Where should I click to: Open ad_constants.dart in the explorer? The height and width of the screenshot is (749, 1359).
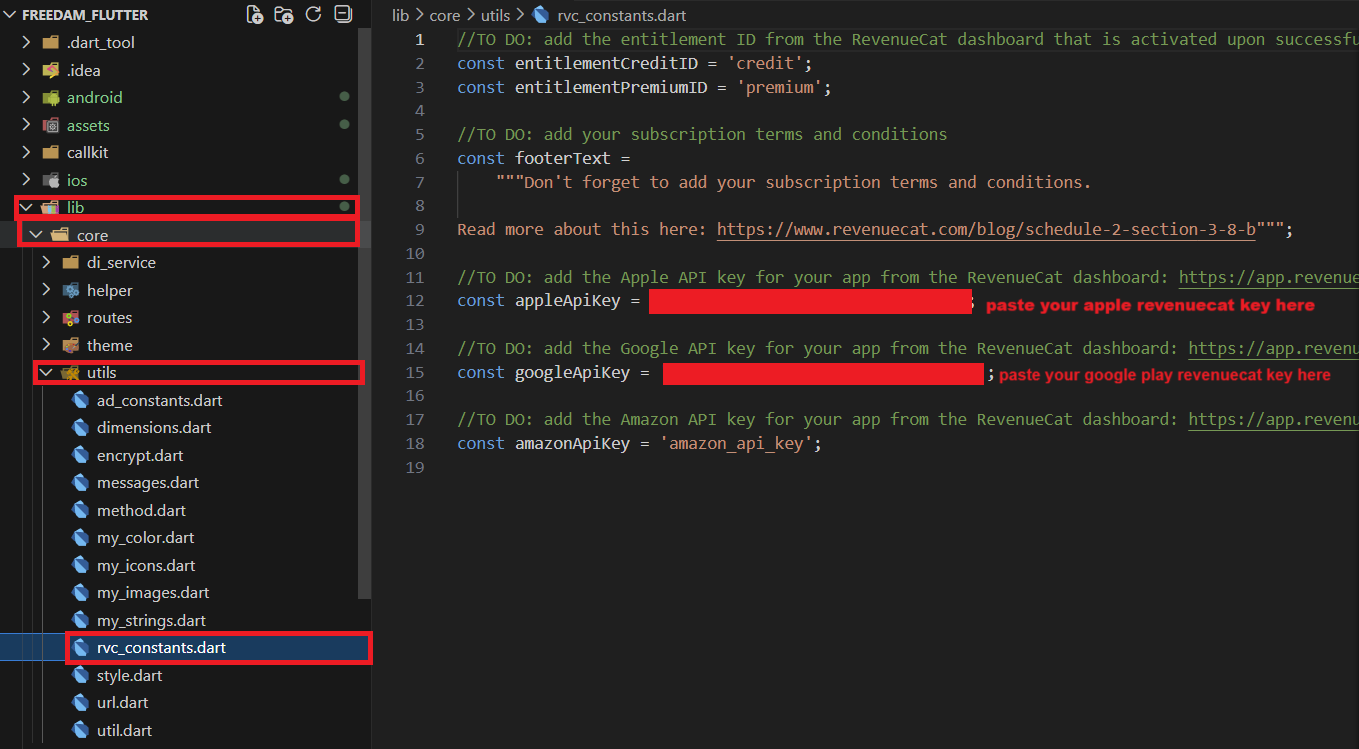point(159,401)
